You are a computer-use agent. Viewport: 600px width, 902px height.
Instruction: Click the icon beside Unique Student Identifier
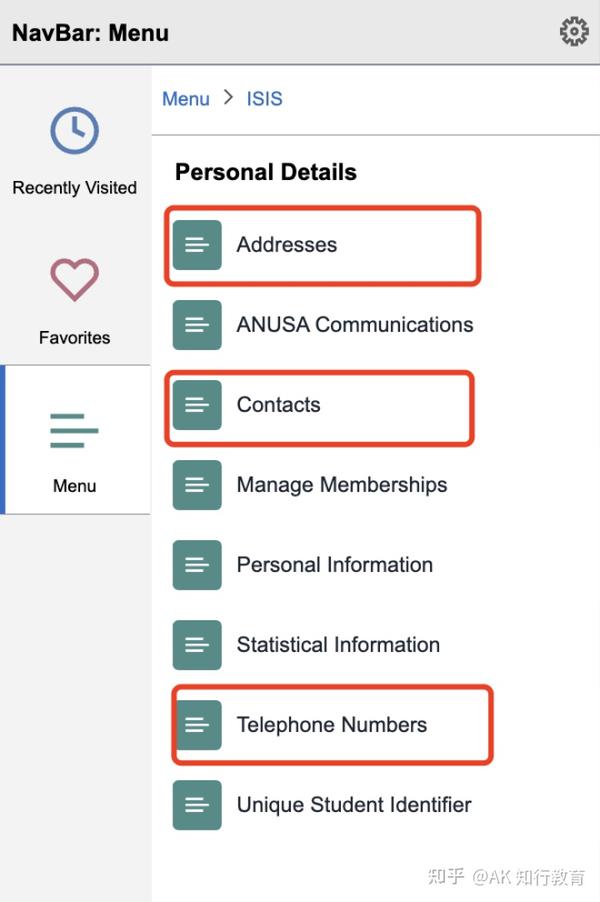[x=197, y=804]
